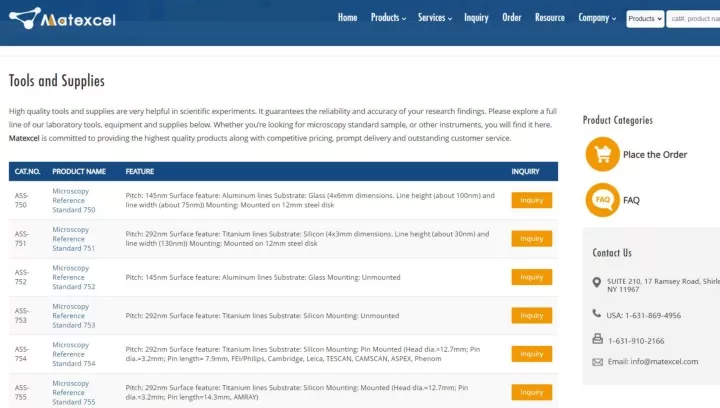
Task: Click Inquiry button for ASS-752
Action: 532,277
